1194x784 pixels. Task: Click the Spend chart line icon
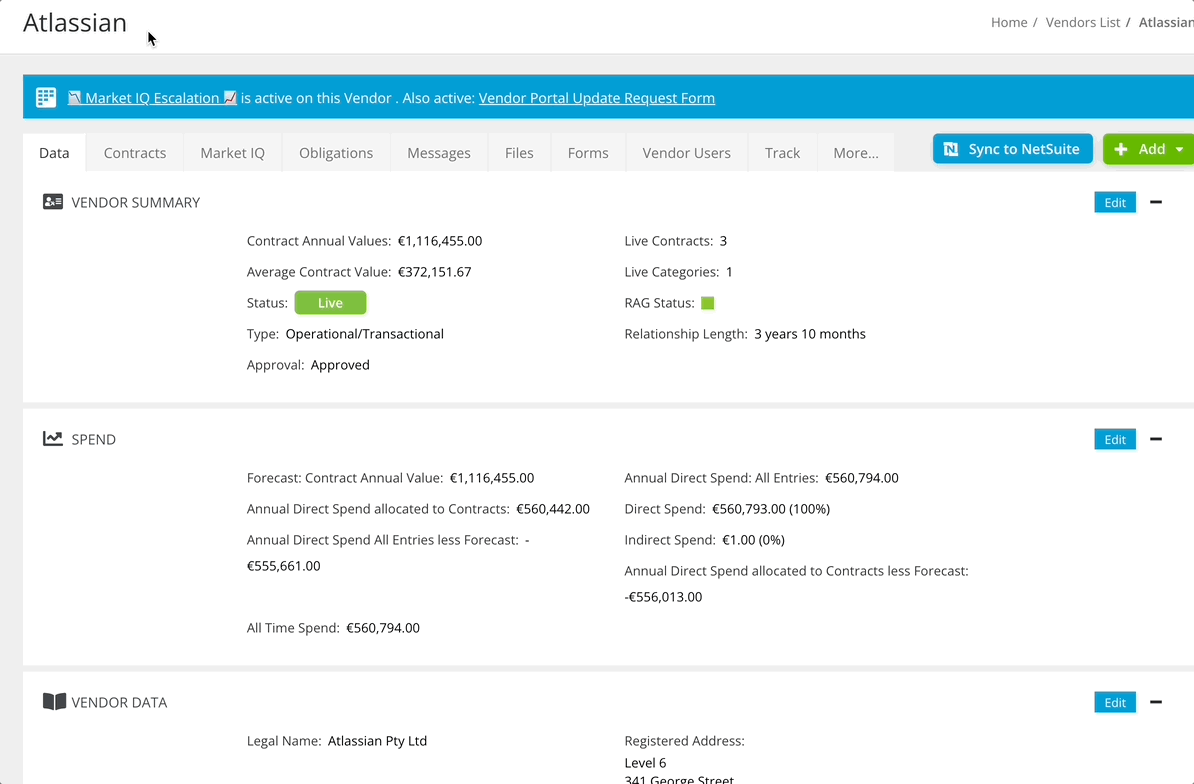pyautogui.click(x=53, y=439)
